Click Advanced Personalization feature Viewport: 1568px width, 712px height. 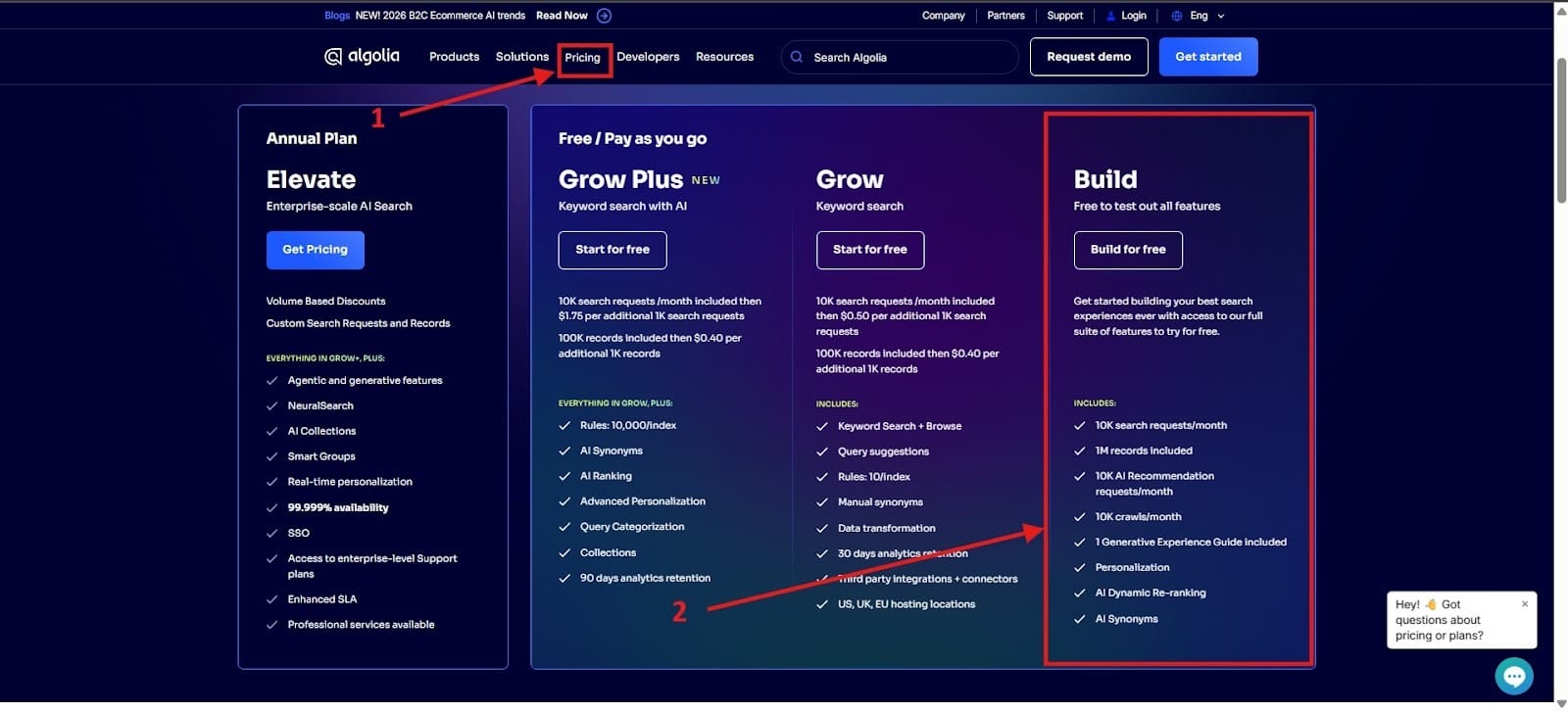pos(643,501)
